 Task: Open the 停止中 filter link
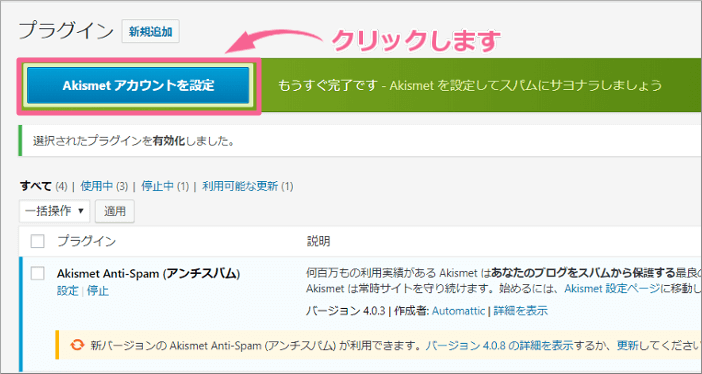click(158, 186)
